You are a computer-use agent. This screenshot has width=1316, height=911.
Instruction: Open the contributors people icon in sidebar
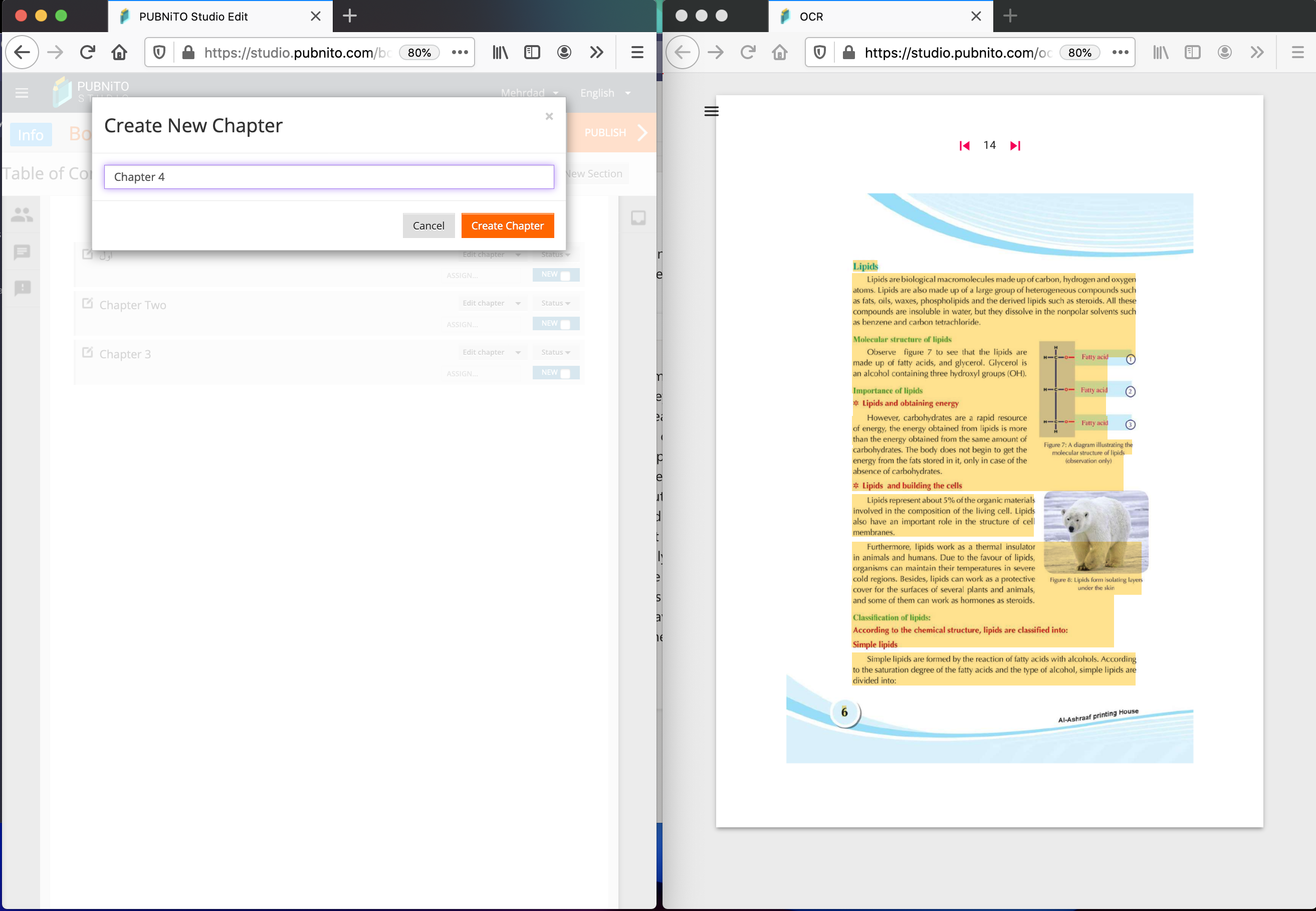pyautogui.click(x=22, y=215)
